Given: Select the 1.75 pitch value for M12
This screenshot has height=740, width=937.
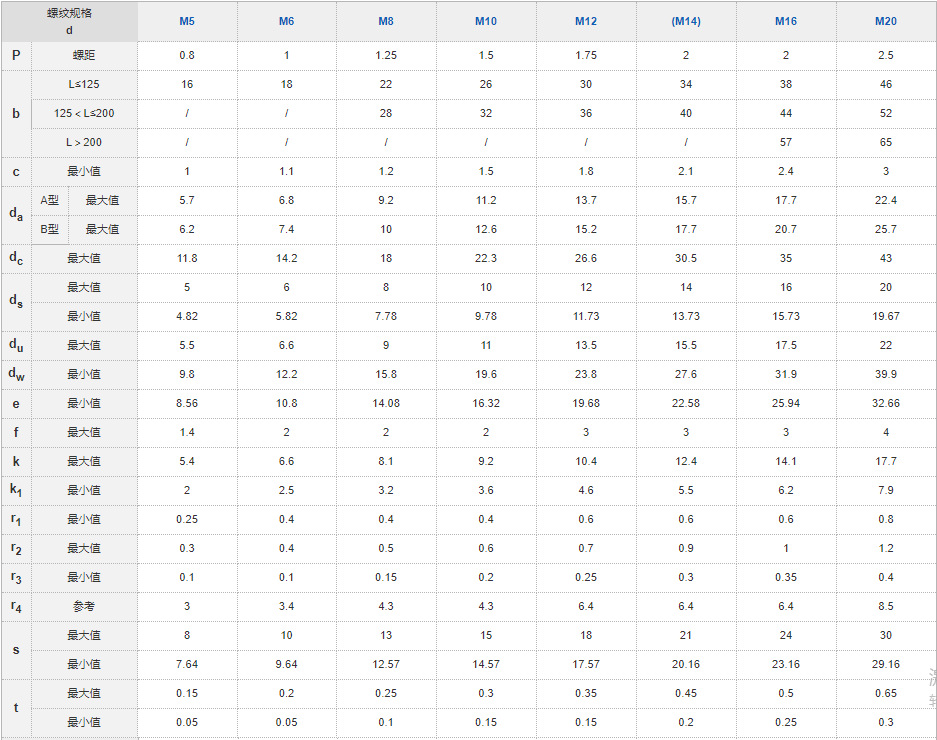Looking at the screenshot, I should coord(586,55).
